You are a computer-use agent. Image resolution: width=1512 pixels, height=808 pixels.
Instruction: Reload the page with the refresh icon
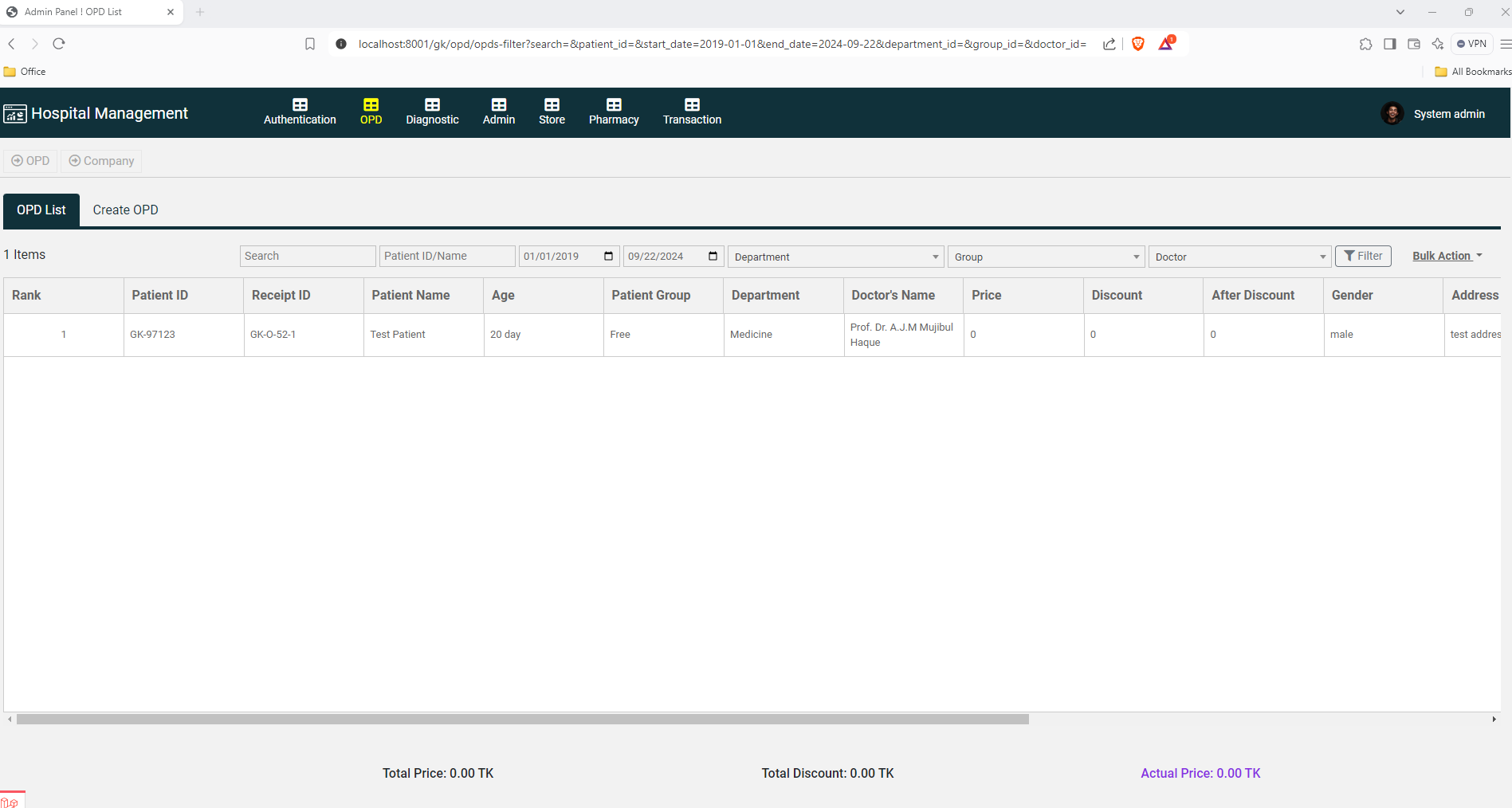(x=58, y=44)
